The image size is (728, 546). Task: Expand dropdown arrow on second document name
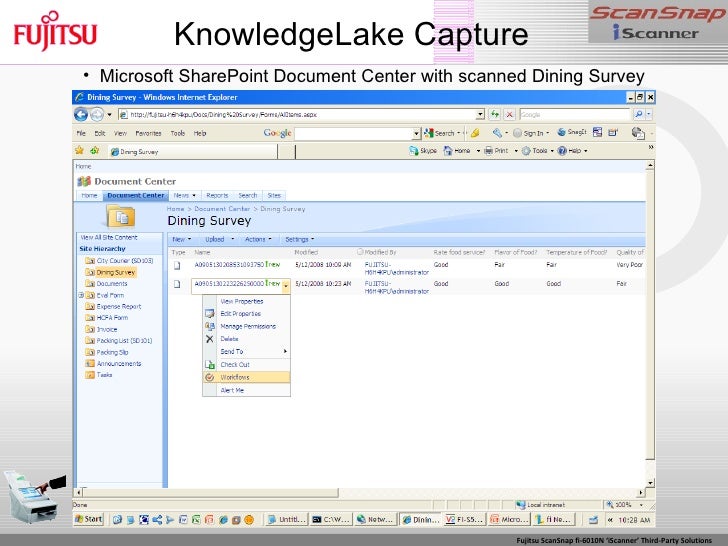tap(286, 285)
